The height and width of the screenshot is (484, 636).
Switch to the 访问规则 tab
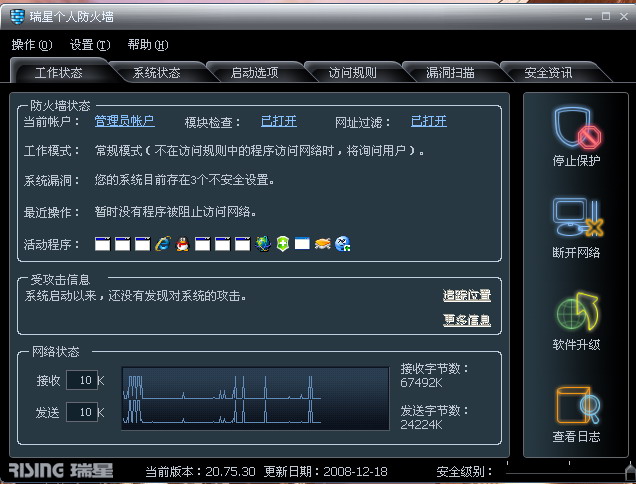coord(352,73)
